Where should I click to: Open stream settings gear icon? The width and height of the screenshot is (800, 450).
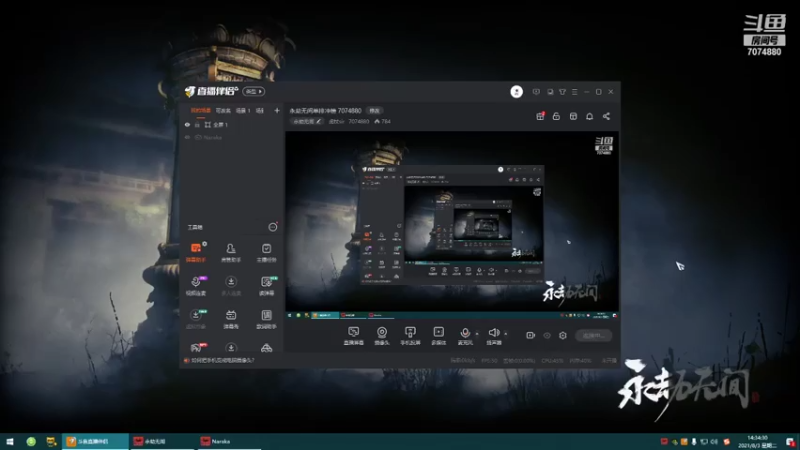(x=563, y=336)
